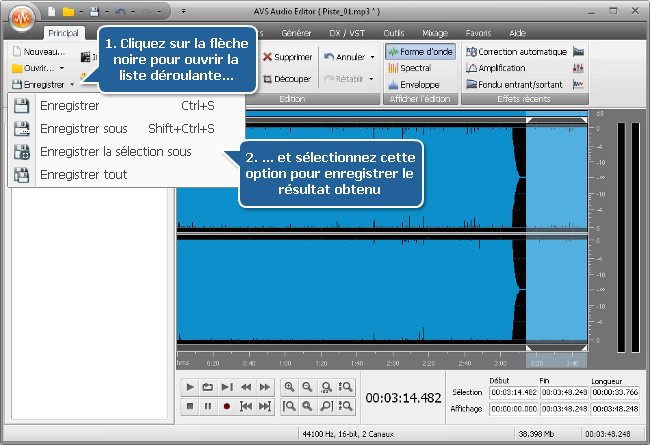
Task: Switch to the Outils tab
Action: pos(393,33)
